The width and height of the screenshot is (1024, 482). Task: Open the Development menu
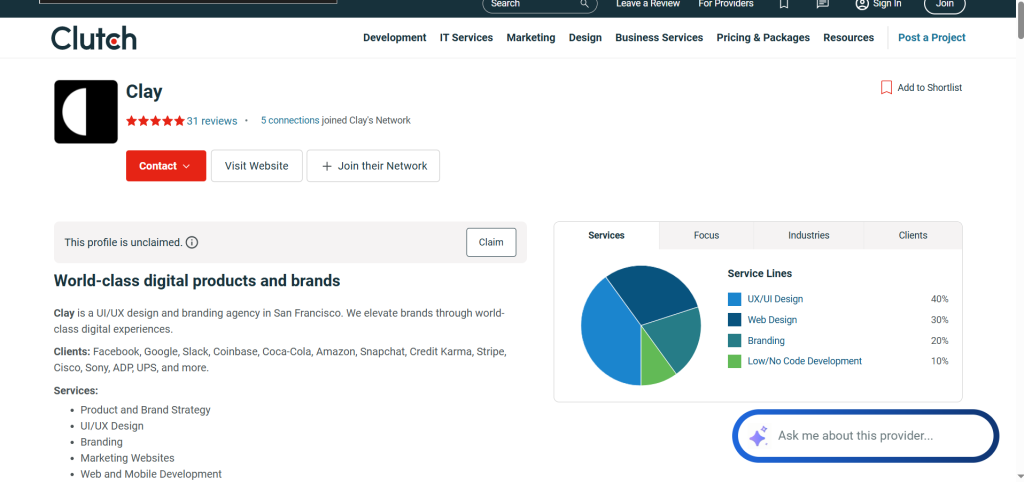click(394, 38)
